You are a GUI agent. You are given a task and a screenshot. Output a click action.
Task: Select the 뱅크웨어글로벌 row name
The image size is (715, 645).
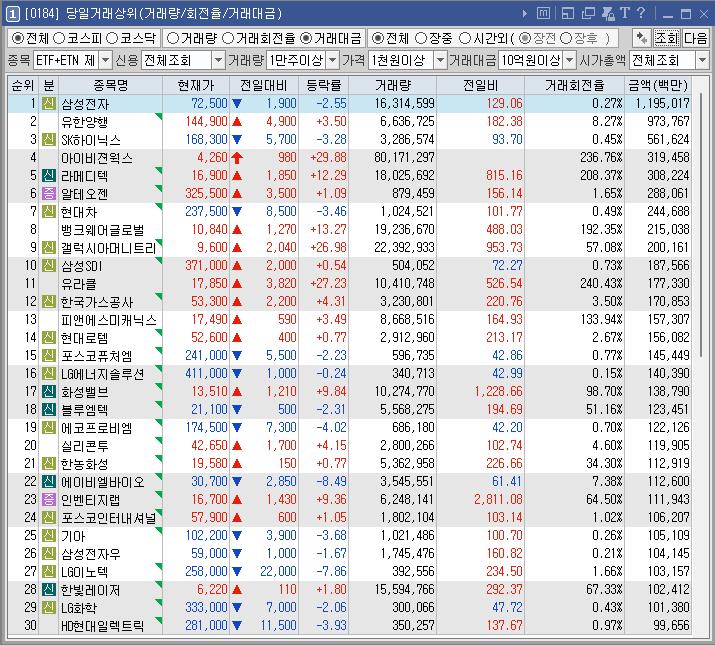pos(103,229)
